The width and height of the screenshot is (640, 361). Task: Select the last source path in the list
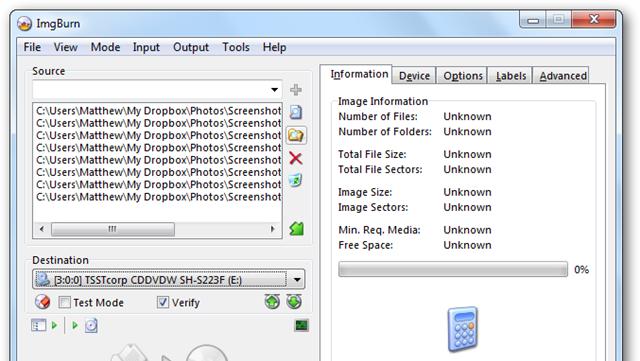coord(158,196)
